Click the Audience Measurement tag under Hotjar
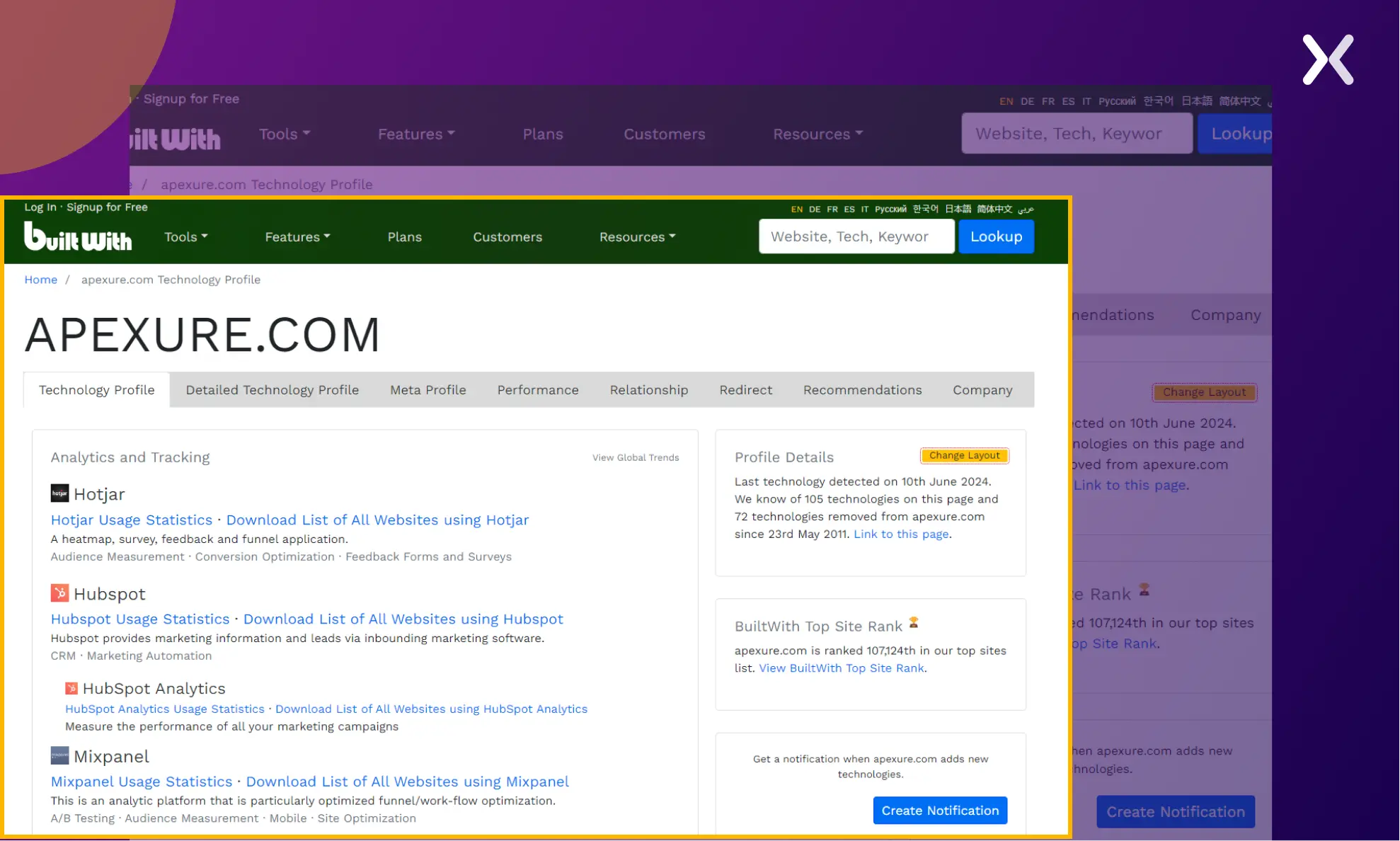 117,557
